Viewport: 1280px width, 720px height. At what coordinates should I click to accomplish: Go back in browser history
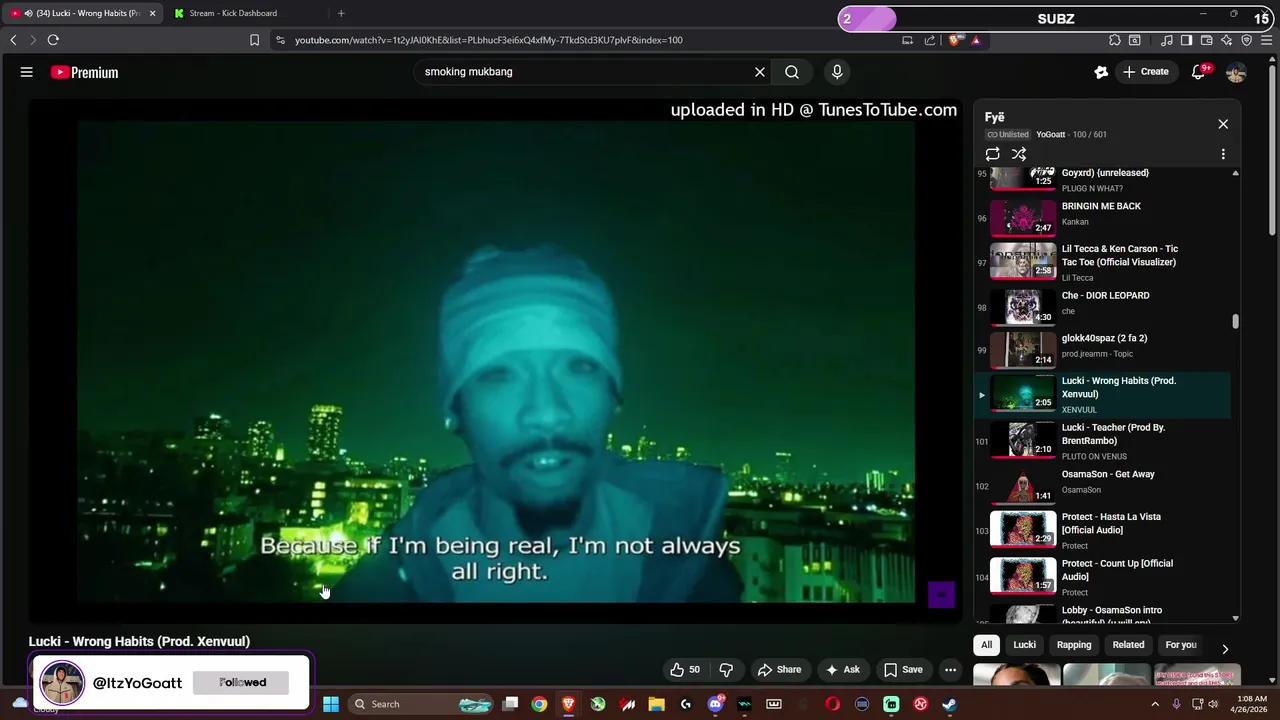pyautogui.click(x=13, y=40)
